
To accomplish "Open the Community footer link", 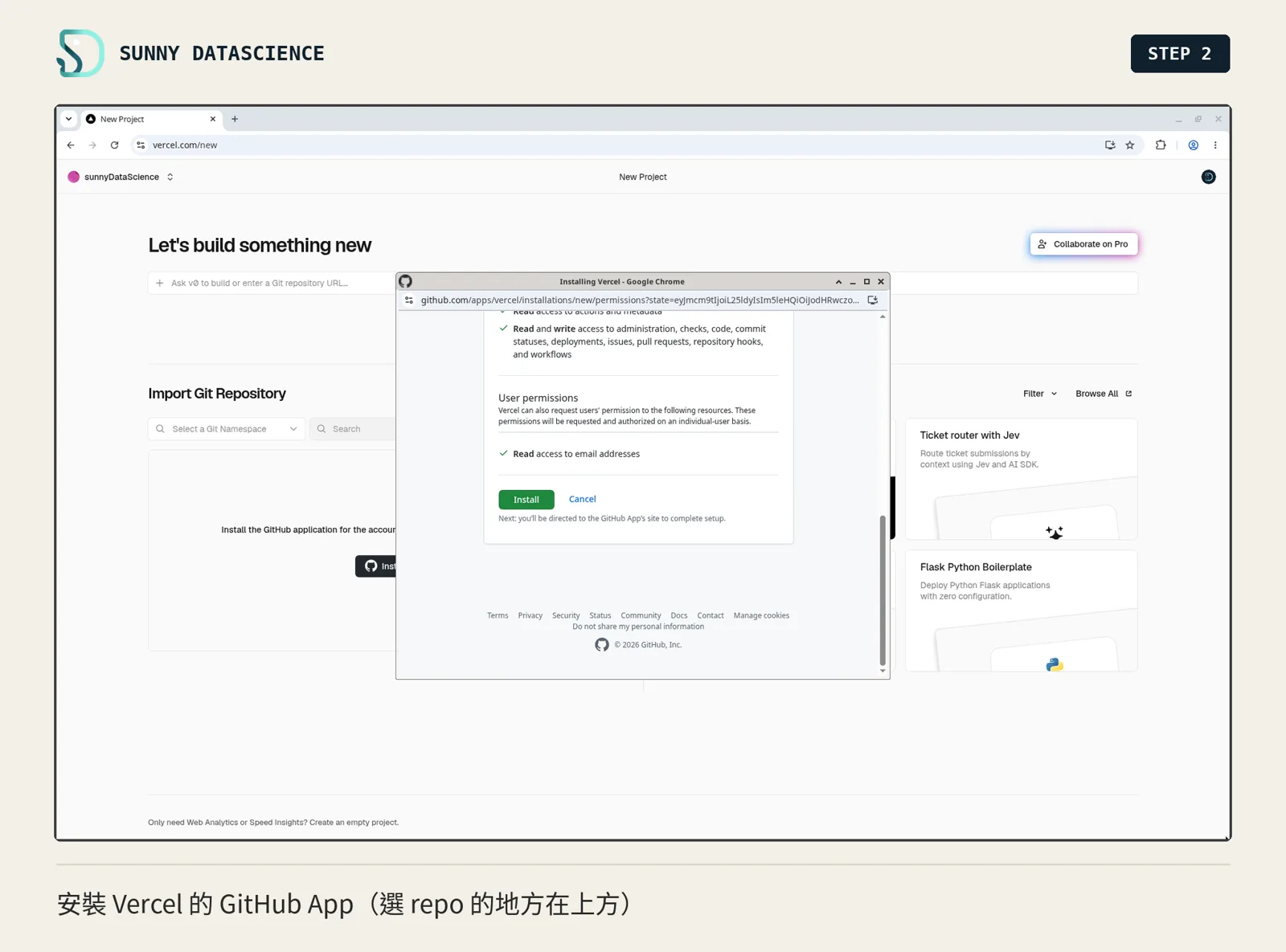I will [x=641, y=615].
